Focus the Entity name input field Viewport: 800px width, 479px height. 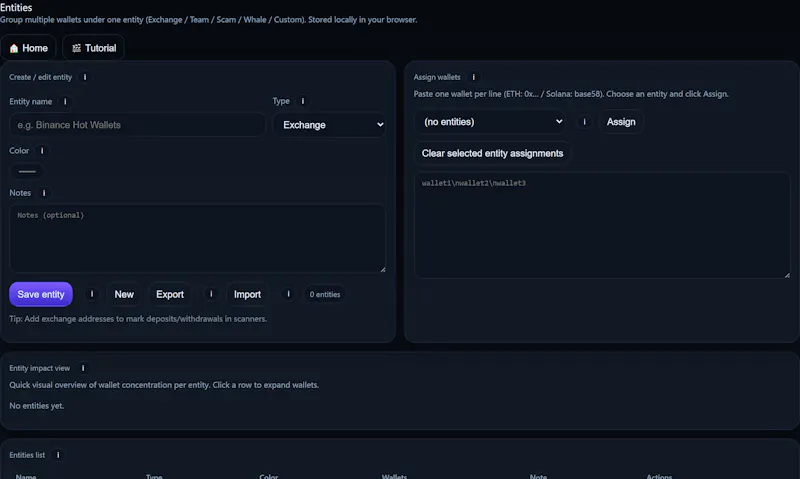[137, 125]
